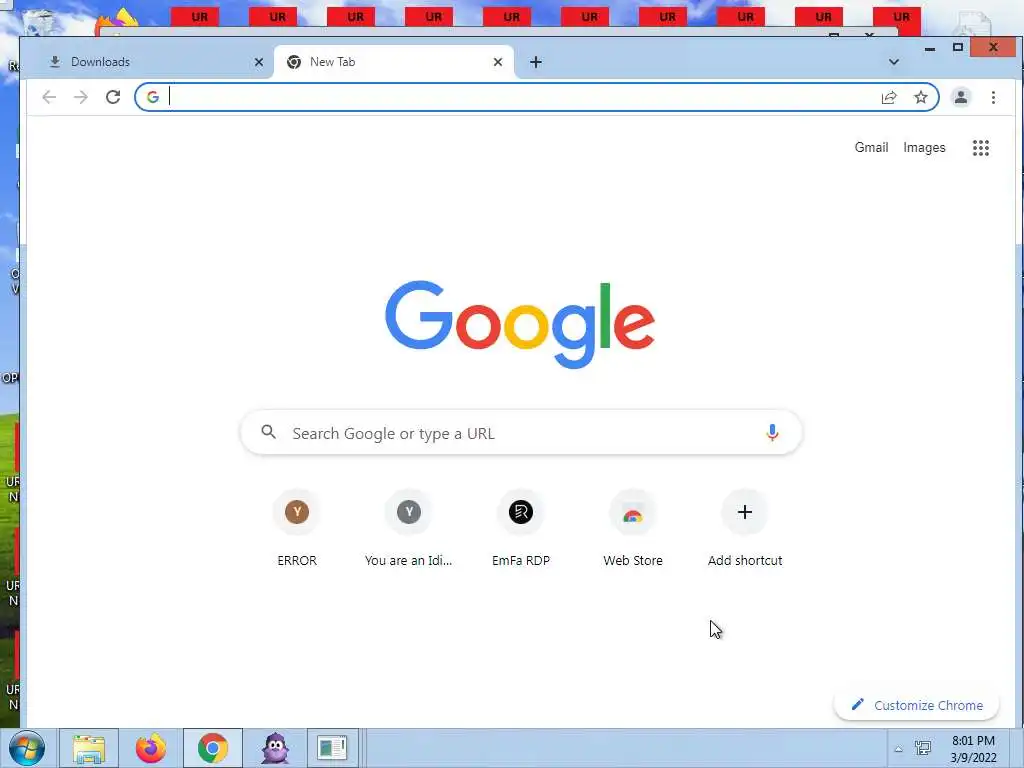Open the Web Store shortcut
The width and height of the screenshot is (1024, 768).
(633, 528)
